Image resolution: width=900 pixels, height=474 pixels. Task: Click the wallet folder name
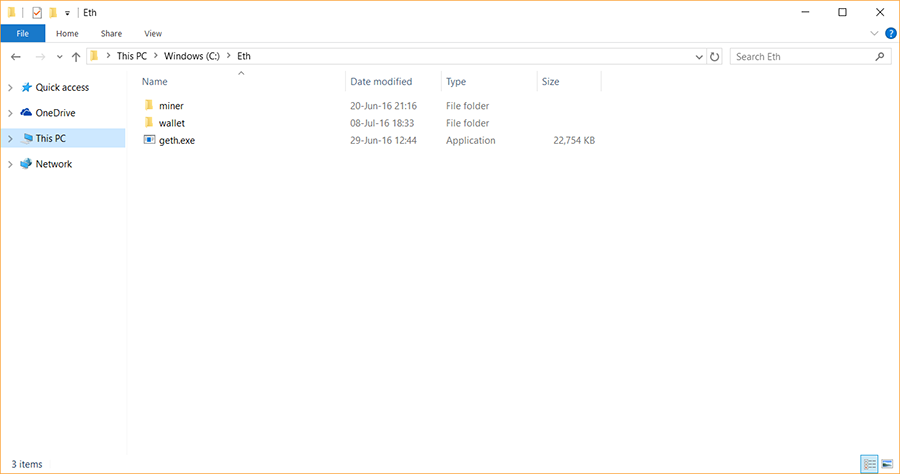click(x=172, y=123)
